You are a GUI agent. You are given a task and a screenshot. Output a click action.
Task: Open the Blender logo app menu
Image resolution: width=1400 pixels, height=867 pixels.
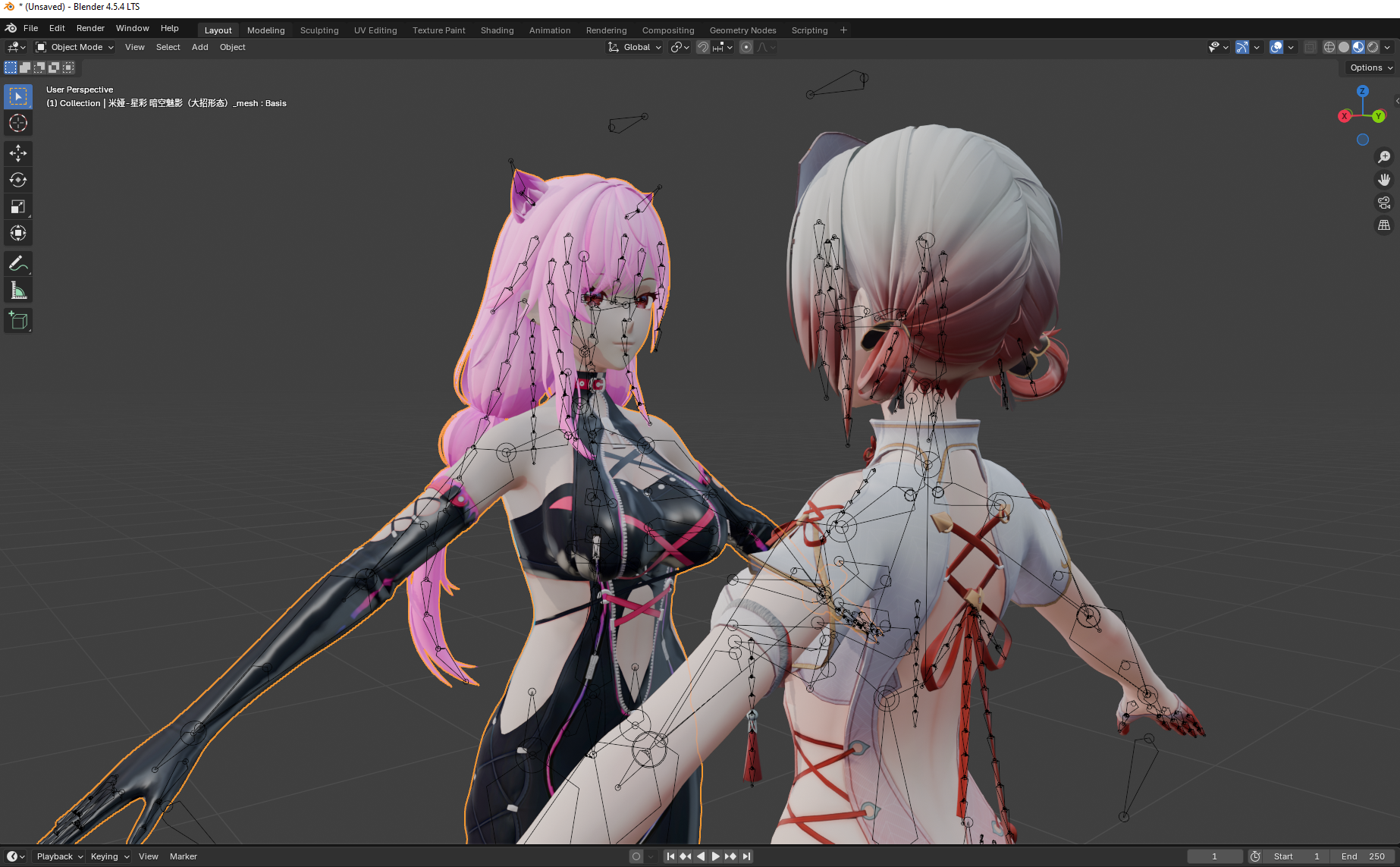[x=11, y=28]
